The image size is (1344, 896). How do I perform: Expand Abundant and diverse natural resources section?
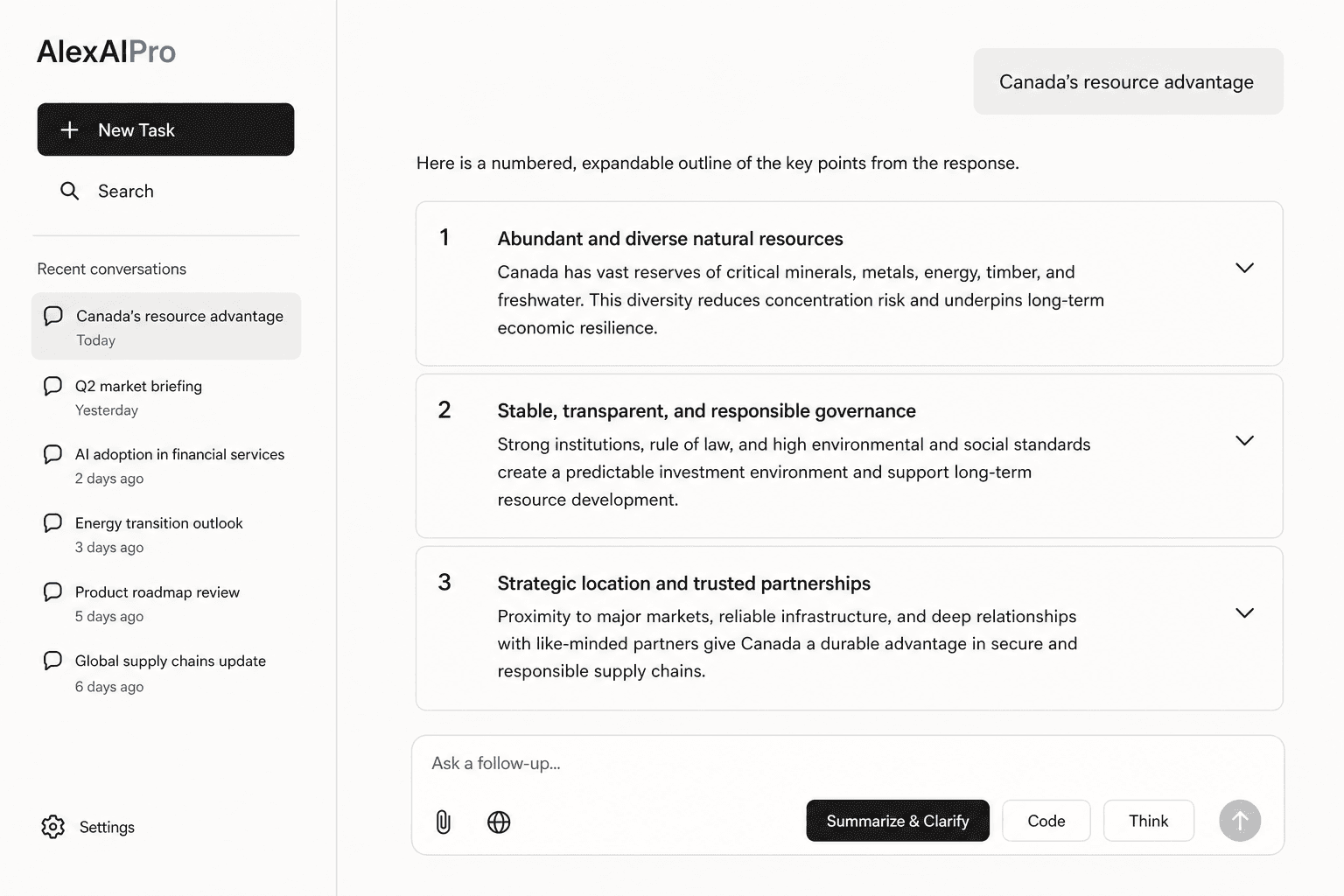(1244, 268)
